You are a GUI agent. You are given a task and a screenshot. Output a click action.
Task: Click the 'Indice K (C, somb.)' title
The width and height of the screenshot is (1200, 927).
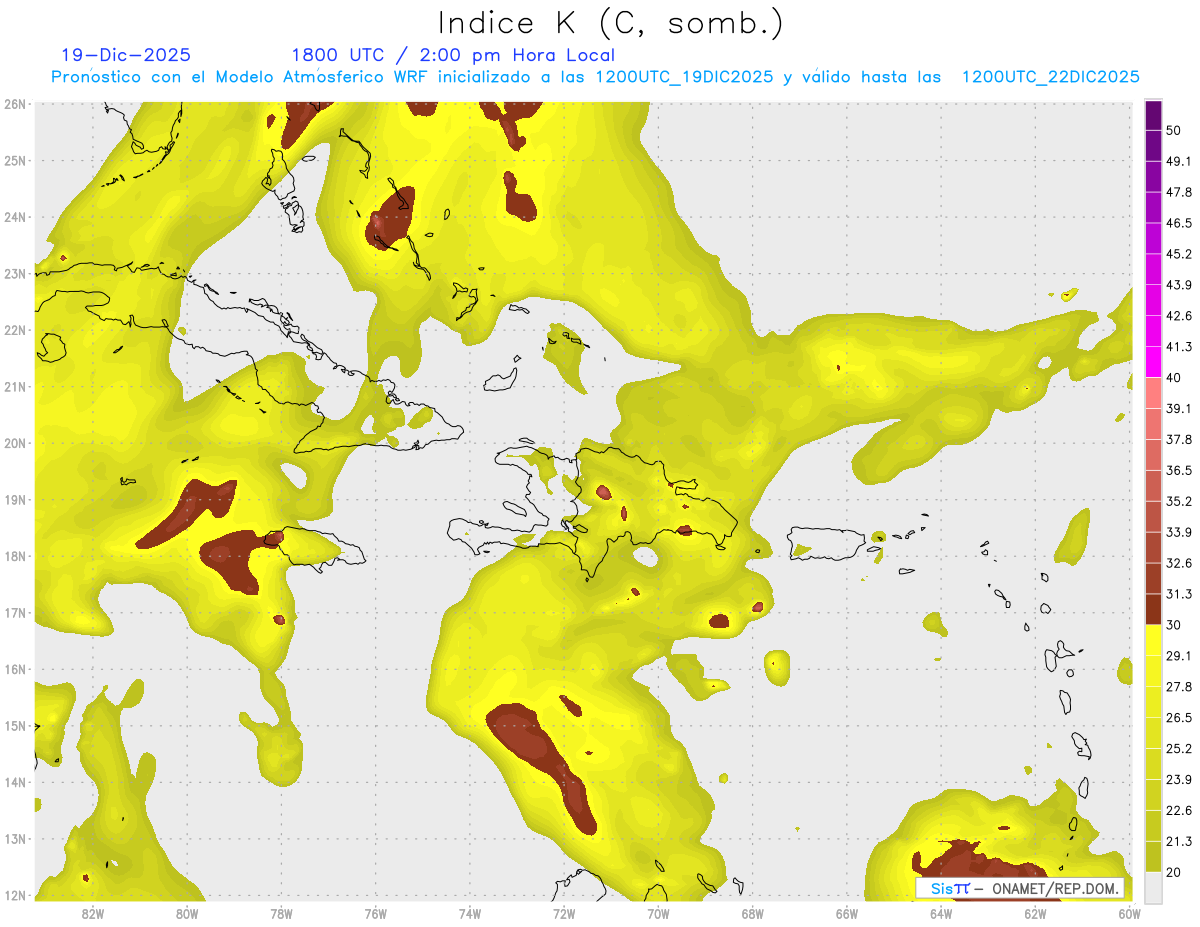[x=610, y=23]
